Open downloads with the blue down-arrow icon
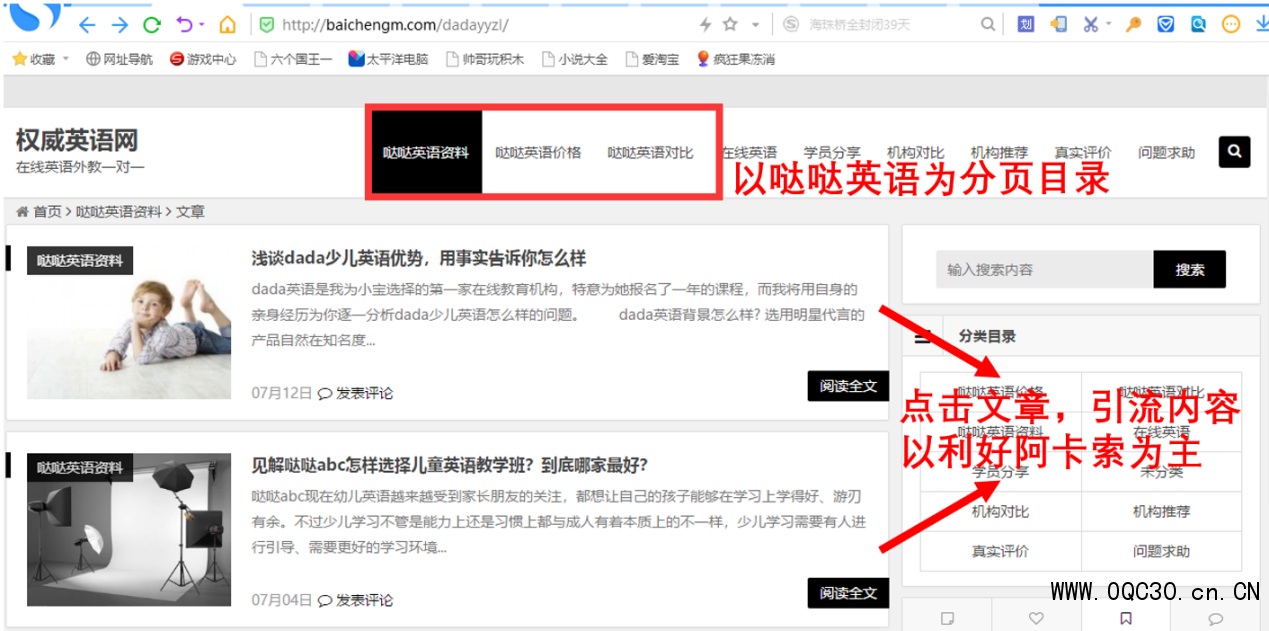 [1261, 24]
